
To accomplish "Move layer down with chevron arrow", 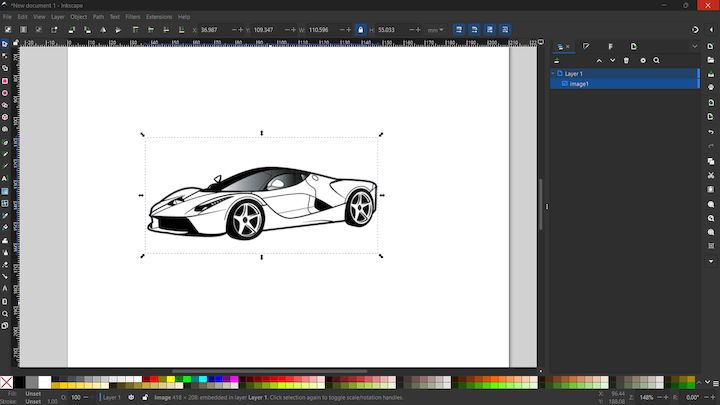I will pos(613,60).
